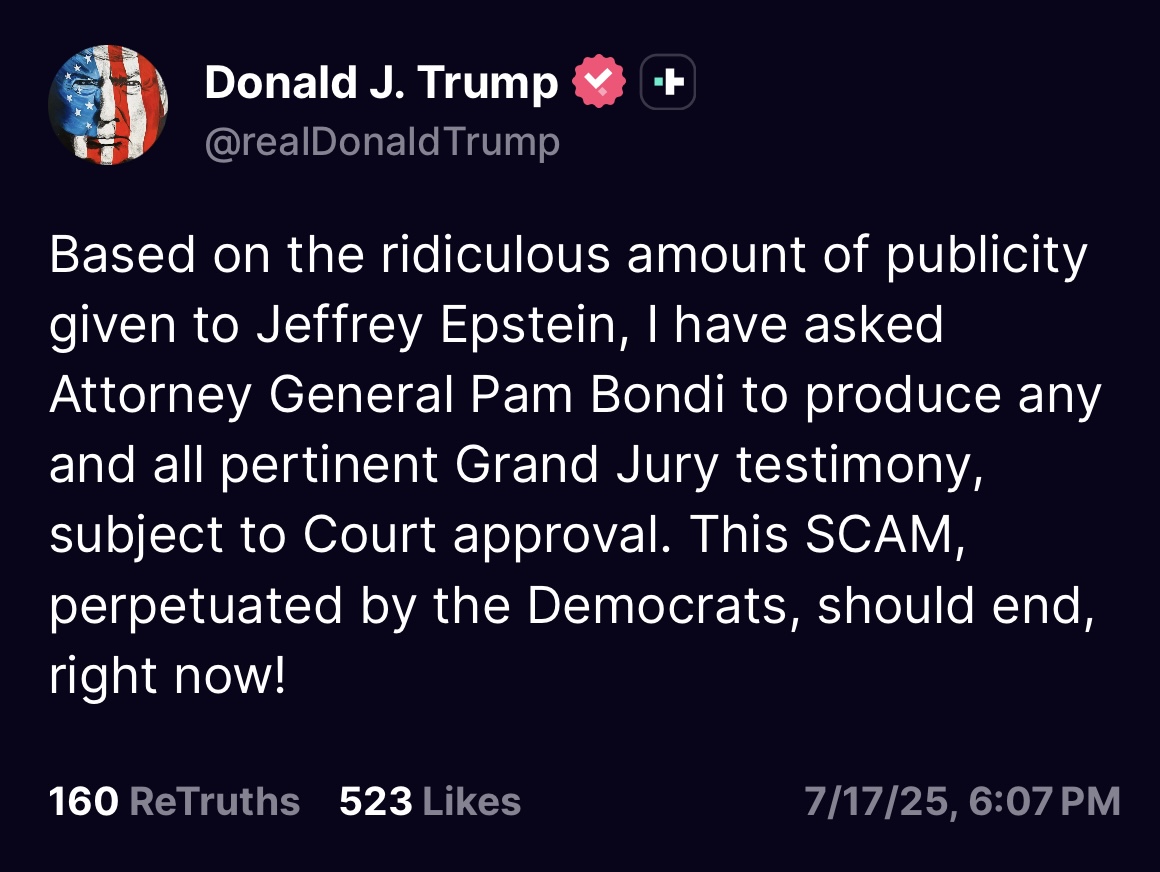Click the ReTruths label text
Screen dimensions: 1160x872
pyautogui.click(x=215, y=801)
